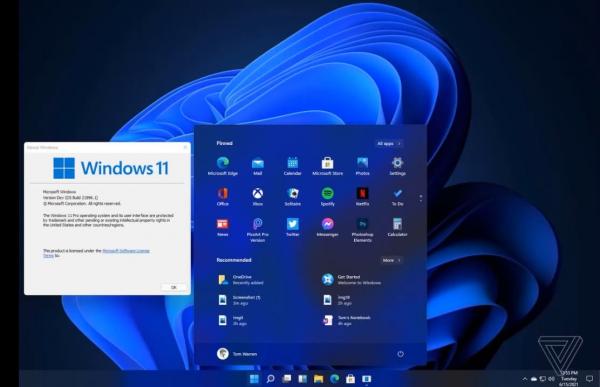Expand the All apps list
Viewport: 600px width, 387px height.
[x=389, y=144]
